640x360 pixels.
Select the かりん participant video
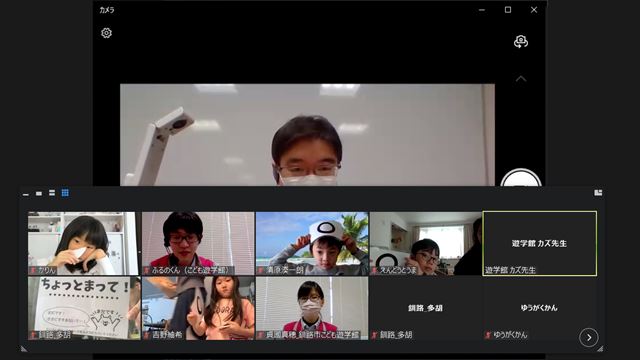pos(83,243)
